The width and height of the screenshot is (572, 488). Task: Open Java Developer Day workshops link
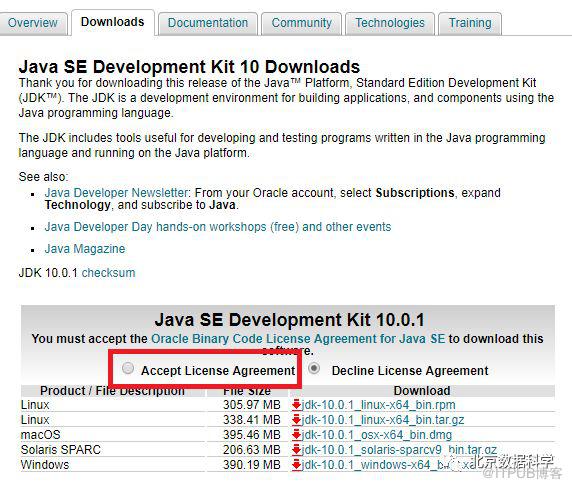218,227
